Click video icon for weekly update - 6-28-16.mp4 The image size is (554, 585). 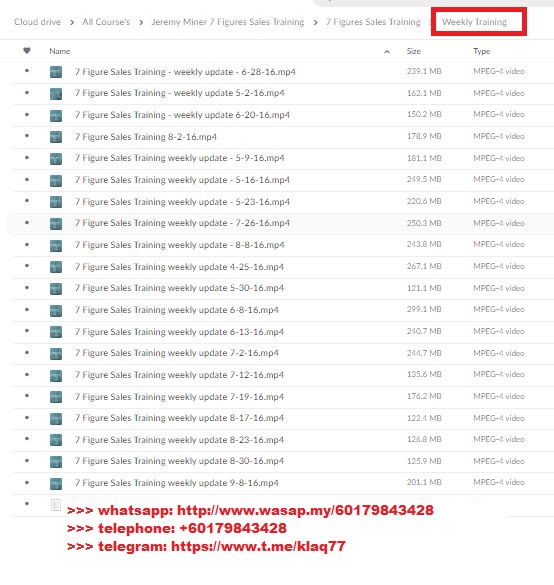click(56, 72)
